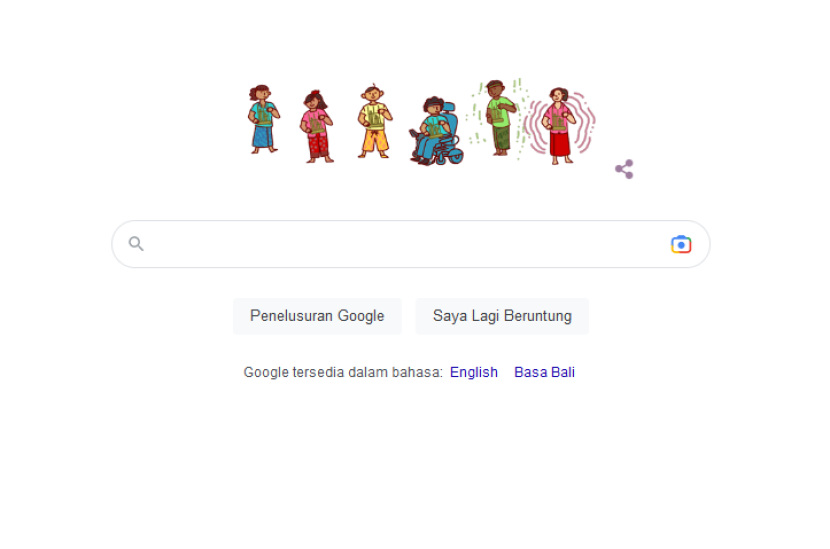Click doodle man in green shirt
Screen dimensions: 830x549
coord(500,118)
